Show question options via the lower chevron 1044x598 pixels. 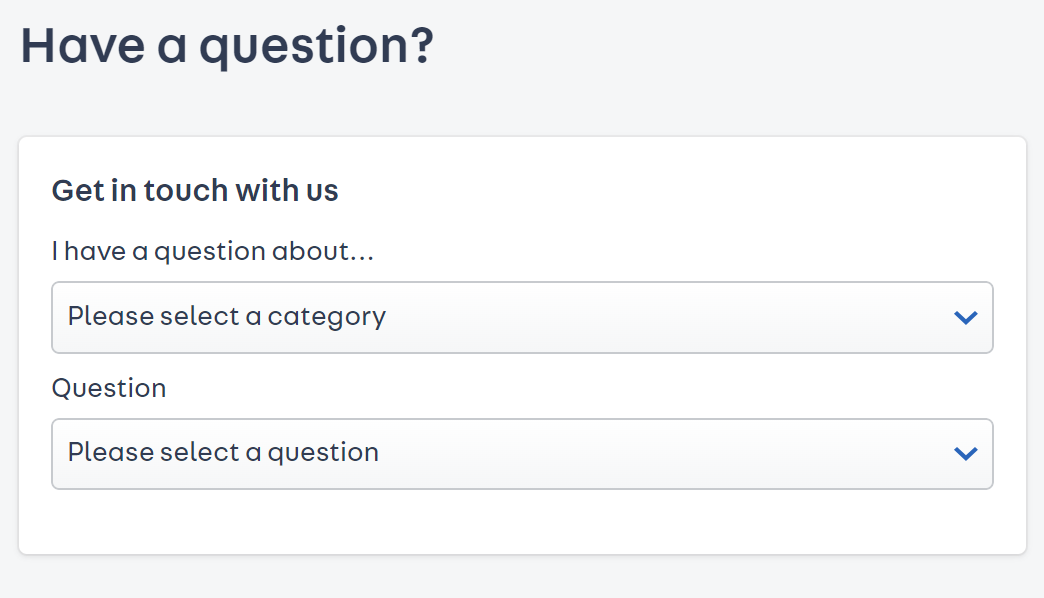(965, 454)
